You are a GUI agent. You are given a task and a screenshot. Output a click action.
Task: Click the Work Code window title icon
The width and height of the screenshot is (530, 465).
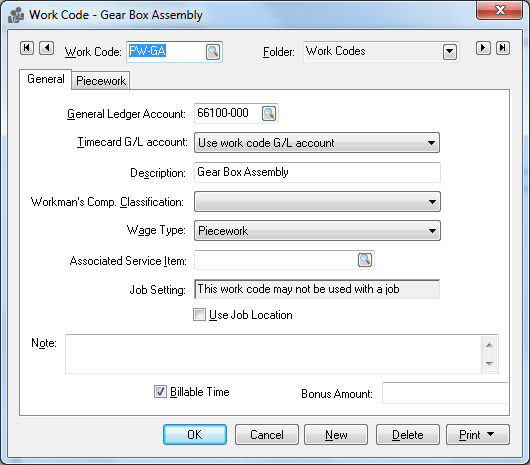pos(16,15)
